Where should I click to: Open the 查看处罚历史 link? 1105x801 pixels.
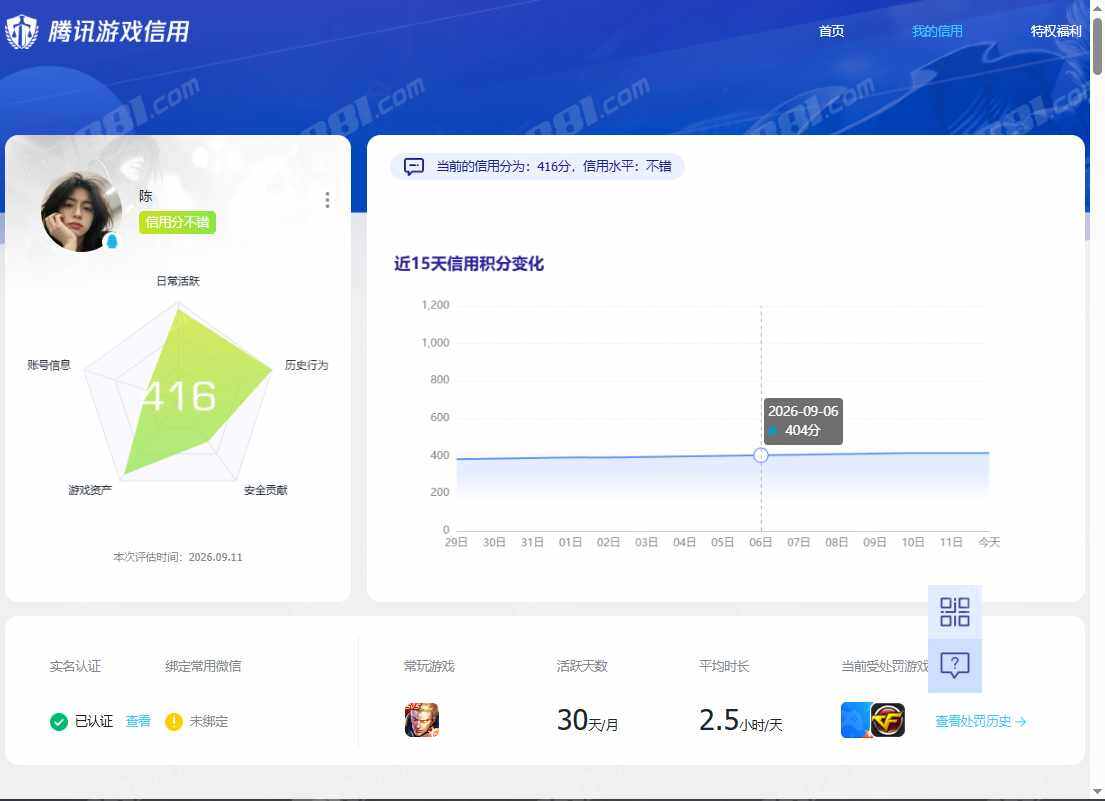pos(980,721)
